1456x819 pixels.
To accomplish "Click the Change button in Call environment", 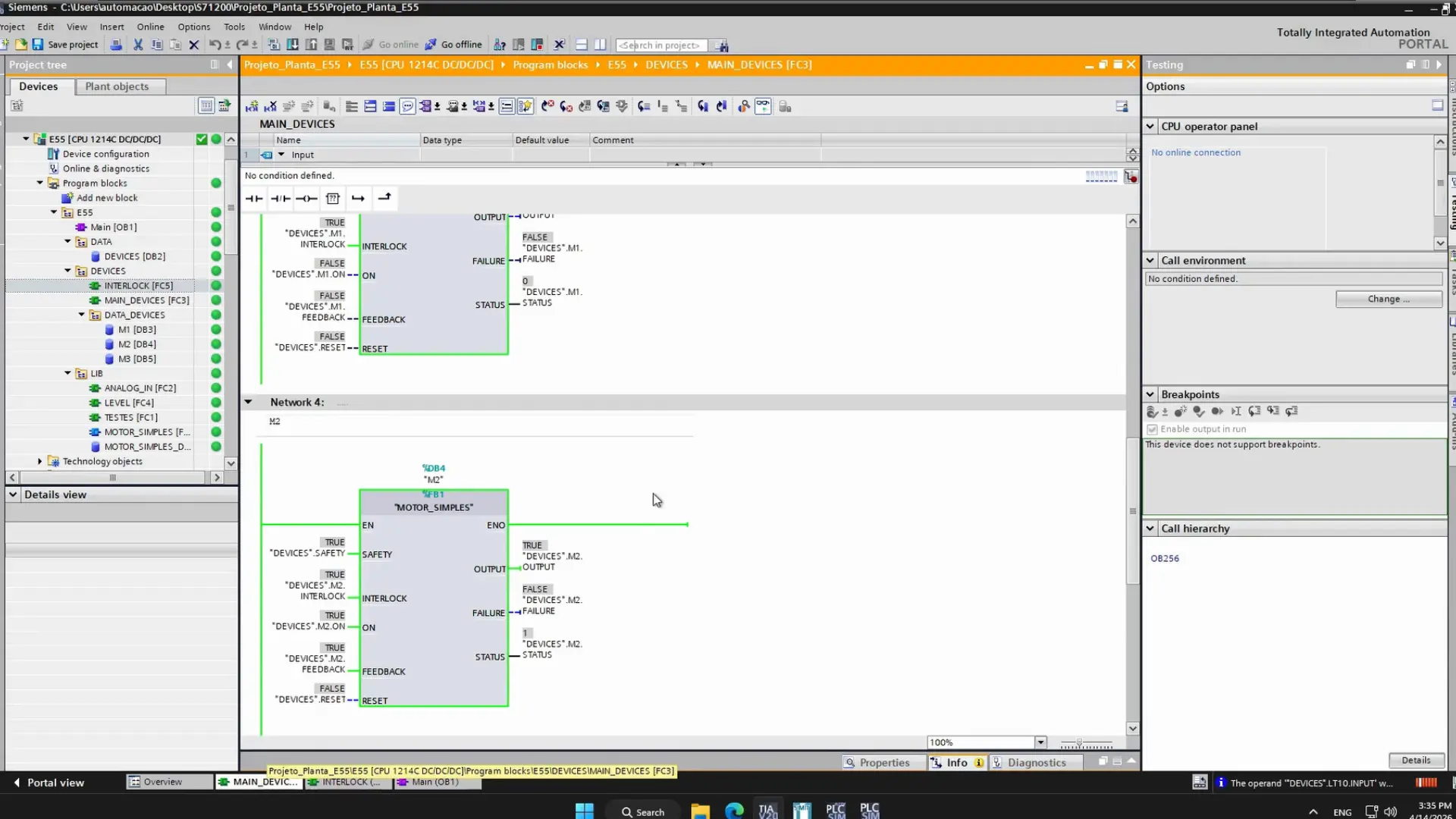I will tap(1389, 299).
